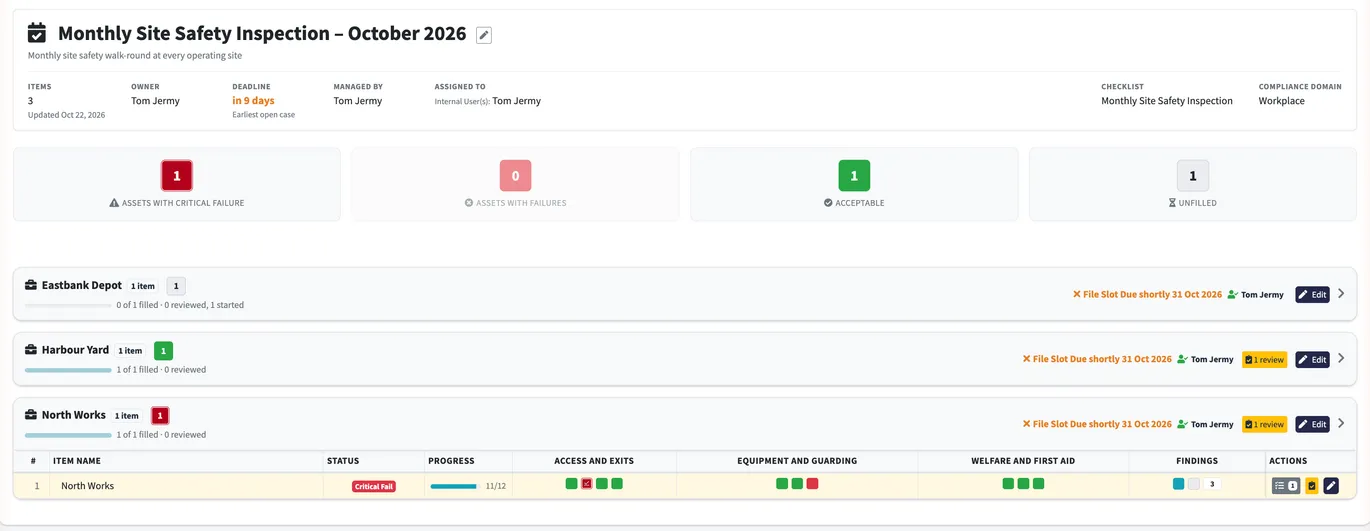
Task: Open the 1 review badge for Harbour Yard
Action: [1265, 359]
